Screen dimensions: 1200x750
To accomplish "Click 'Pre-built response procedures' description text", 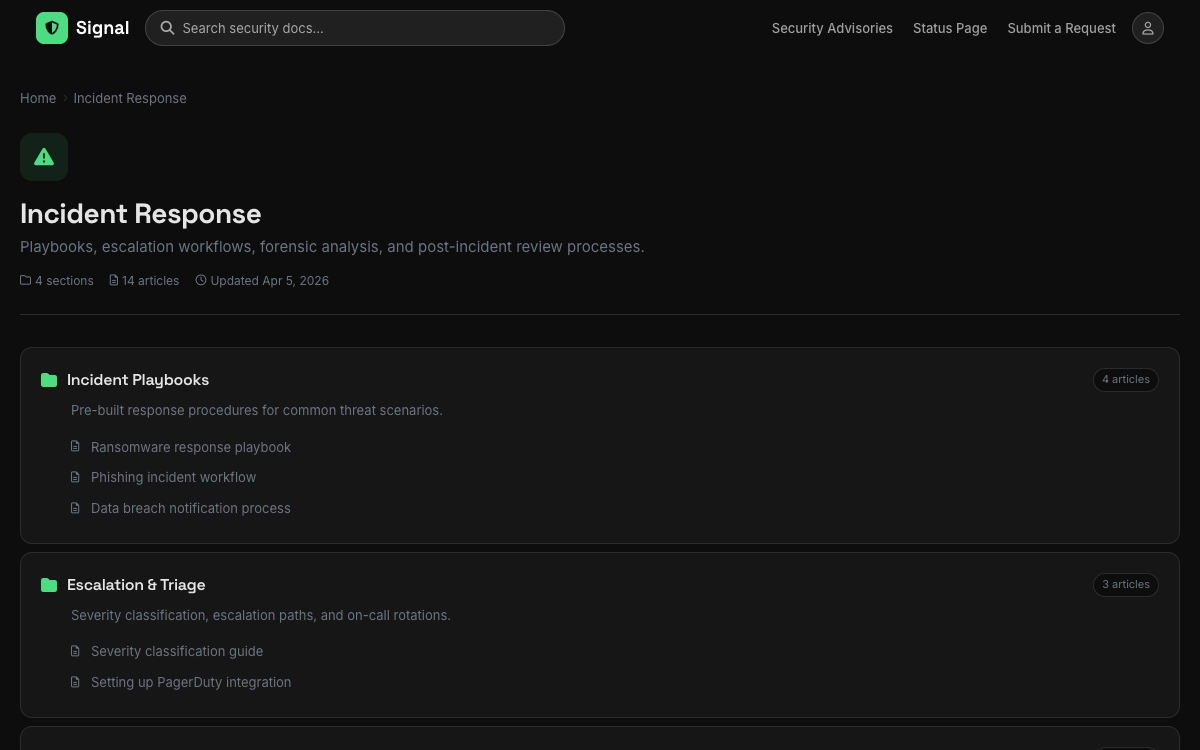I will [257, 410].
